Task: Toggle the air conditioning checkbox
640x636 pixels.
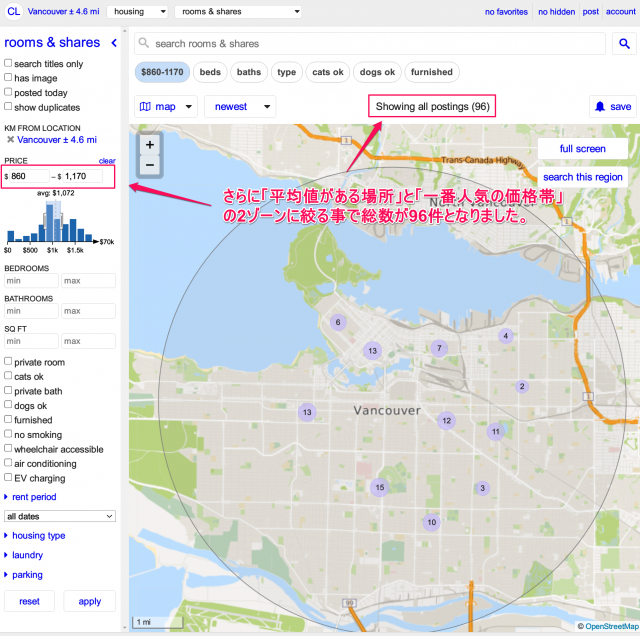Action: tap(8, 463)
